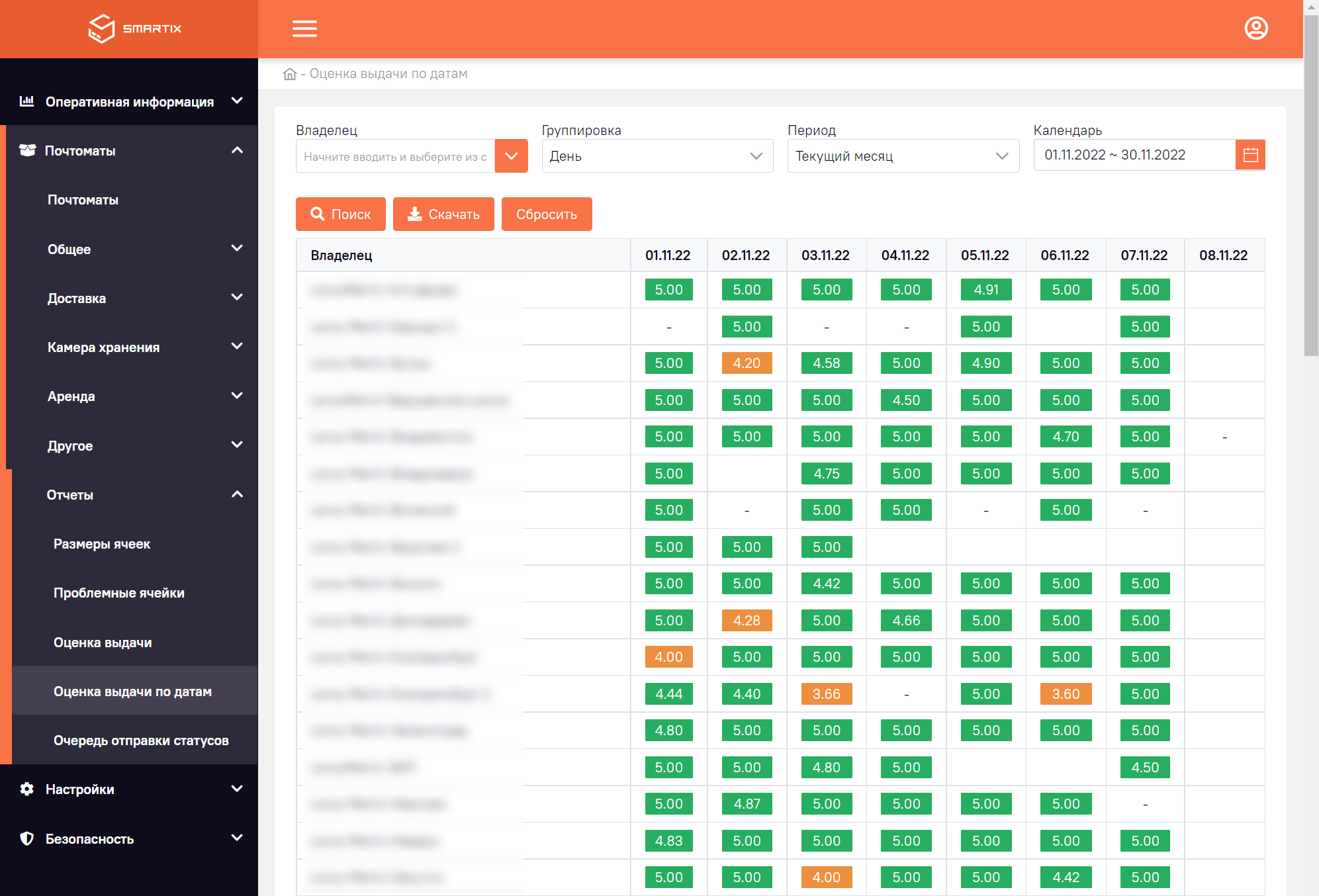Click the calendar date range field

(x=1134, y=155)
